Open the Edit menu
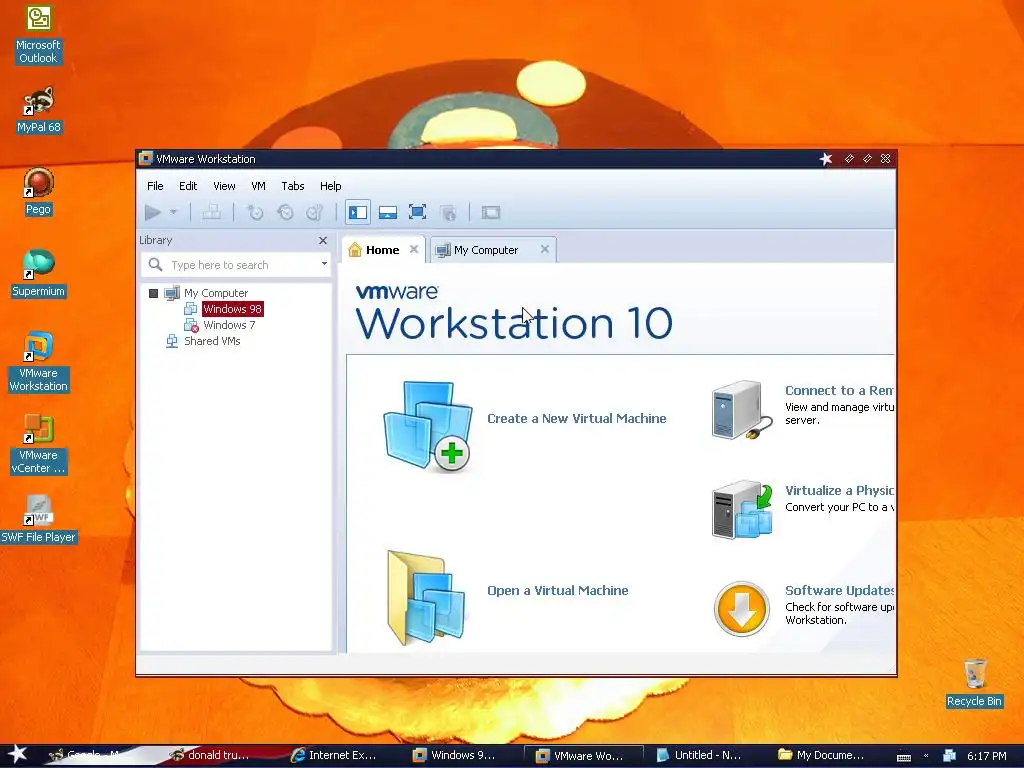Image resolution: width=1024 pixels, height=768 pixels. (x=188, y=186)
